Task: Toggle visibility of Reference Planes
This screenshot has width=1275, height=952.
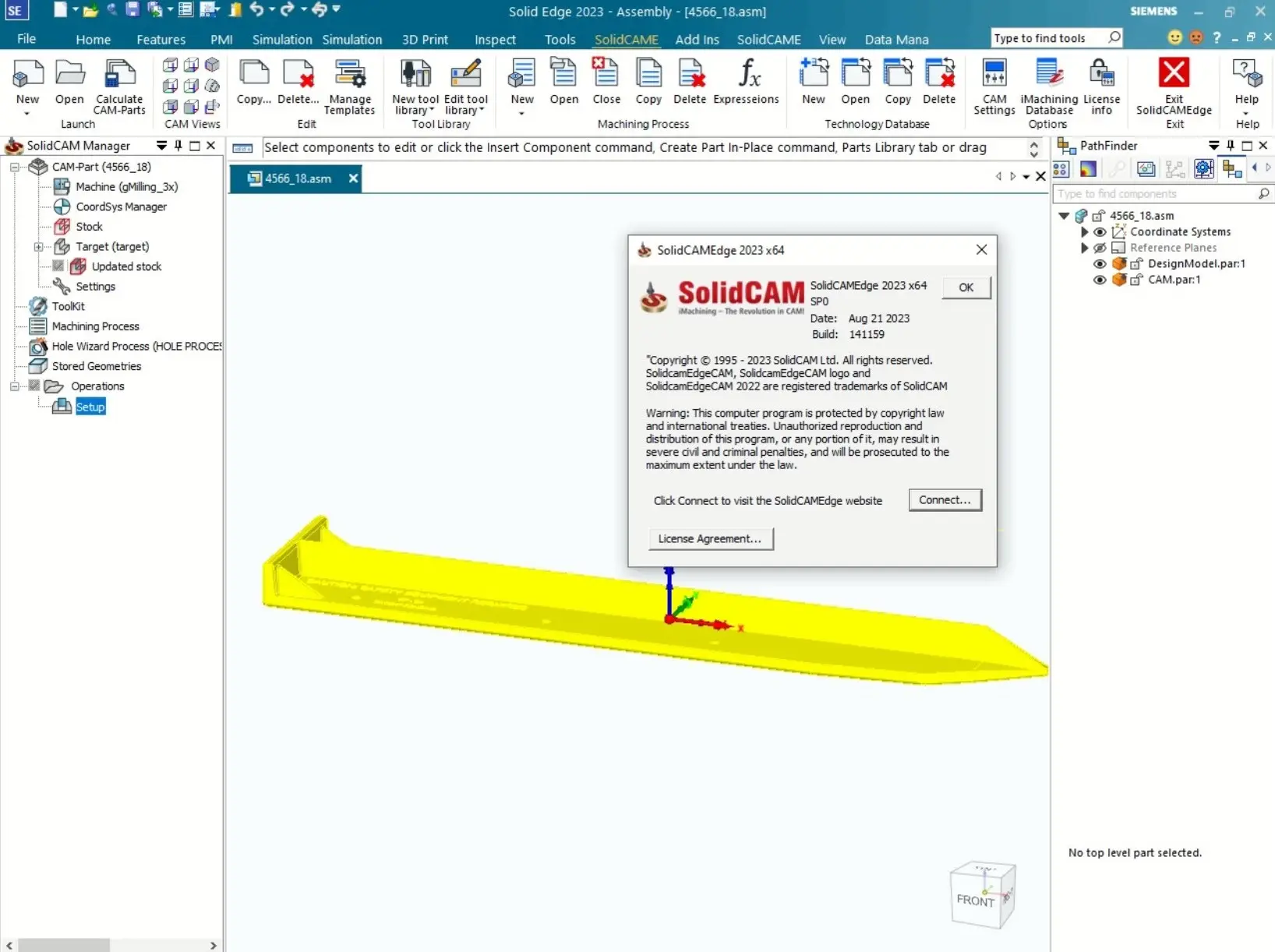Action: coord(1100,248)
